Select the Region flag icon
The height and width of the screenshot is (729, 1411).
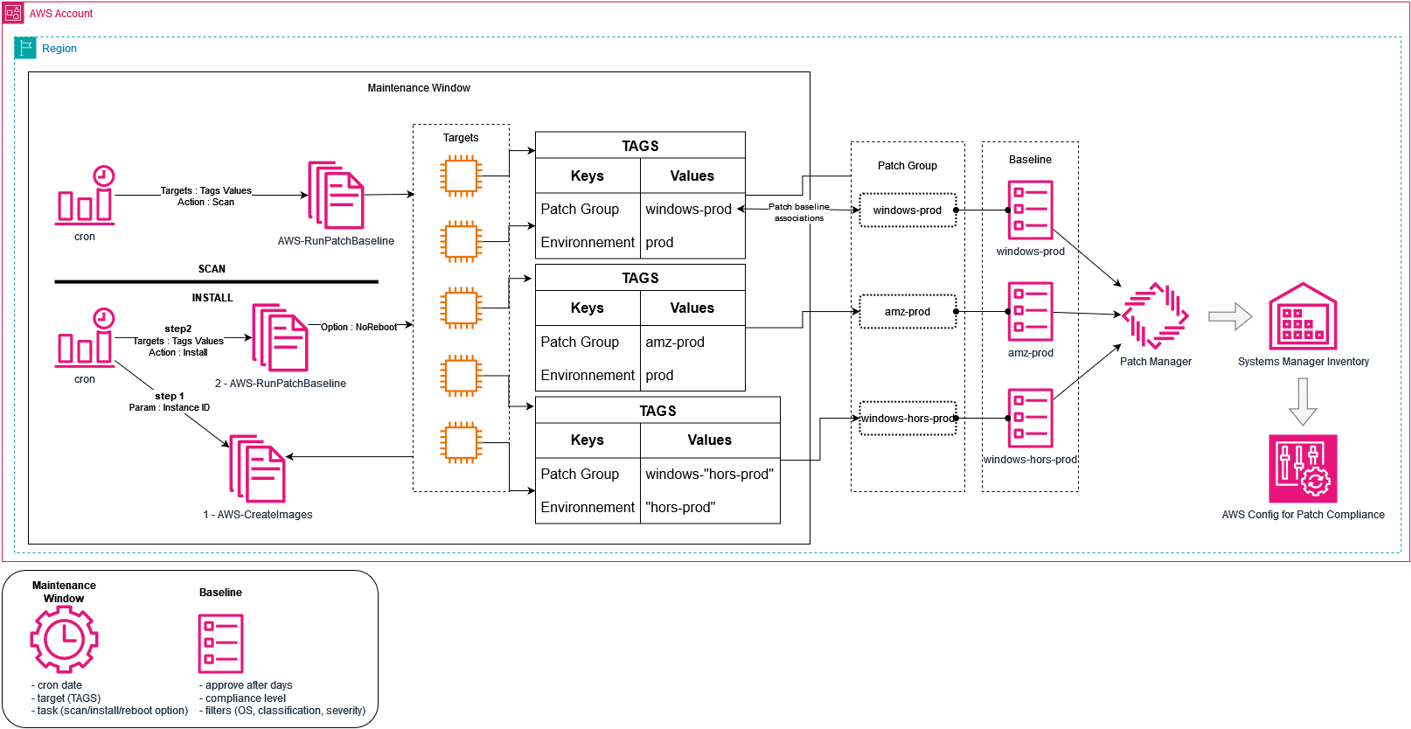tap(26, 48)
